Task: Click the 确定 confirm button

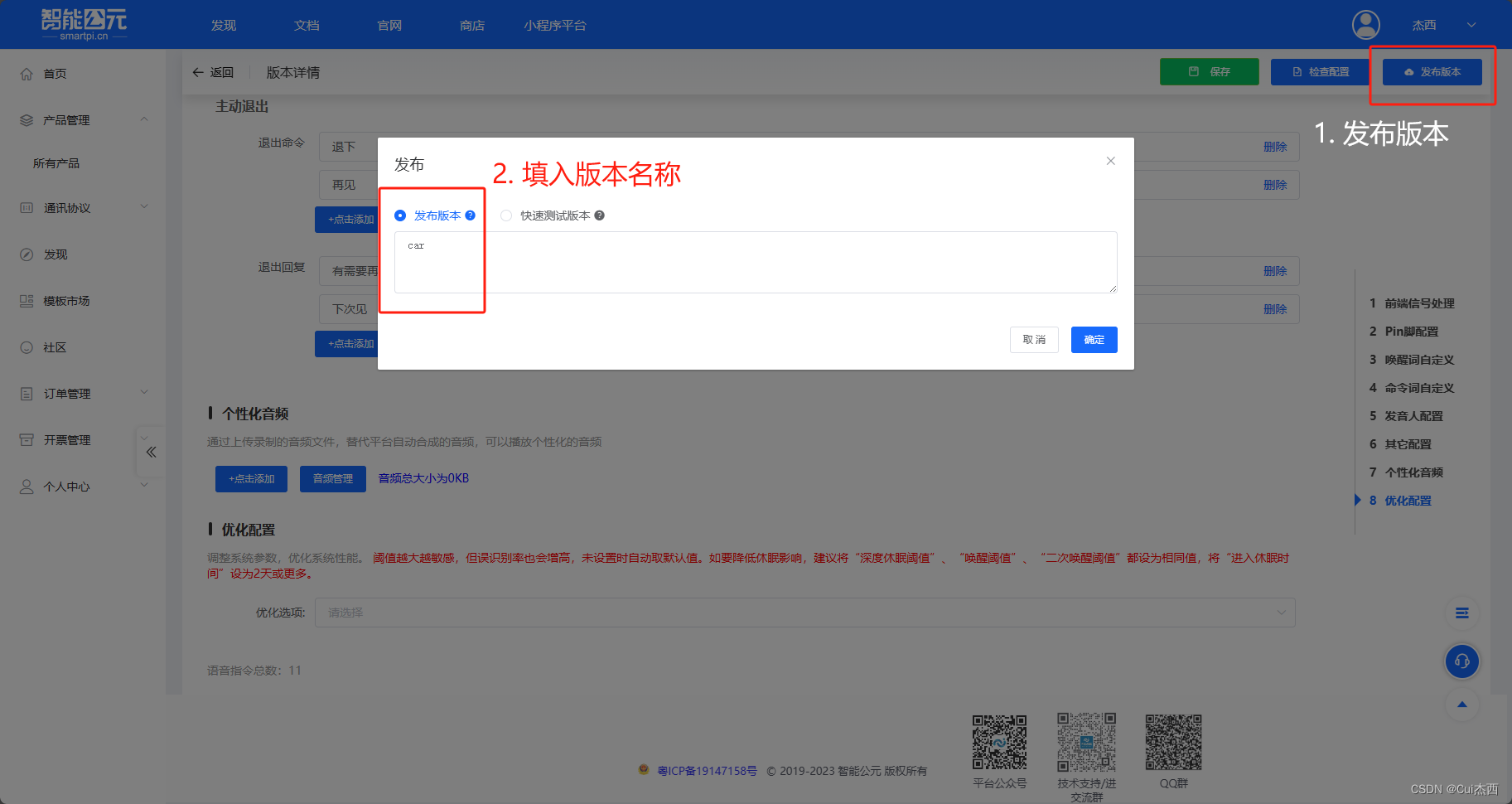Action: click(1094, 340)
